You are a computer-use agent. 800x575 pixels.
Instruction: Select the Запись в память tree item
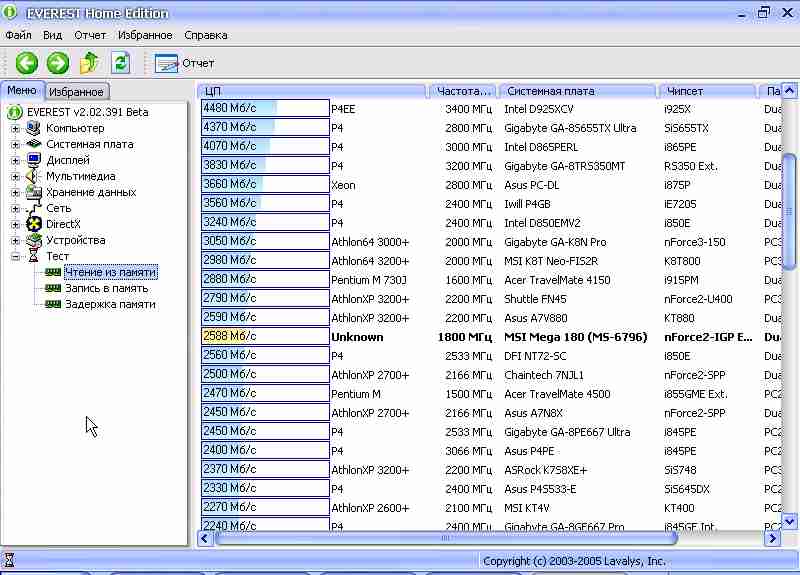point(106,288)
